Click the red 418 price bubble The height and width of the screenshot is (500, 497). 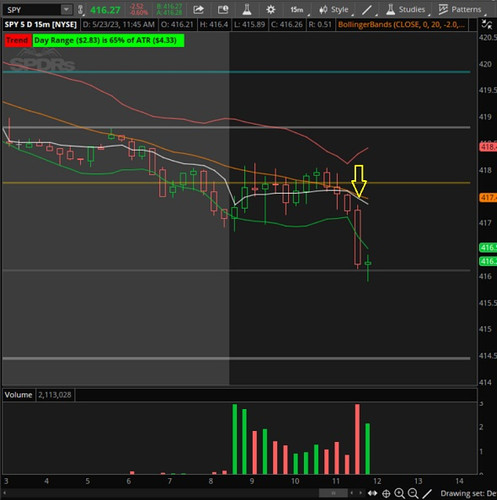click(488, 147)
